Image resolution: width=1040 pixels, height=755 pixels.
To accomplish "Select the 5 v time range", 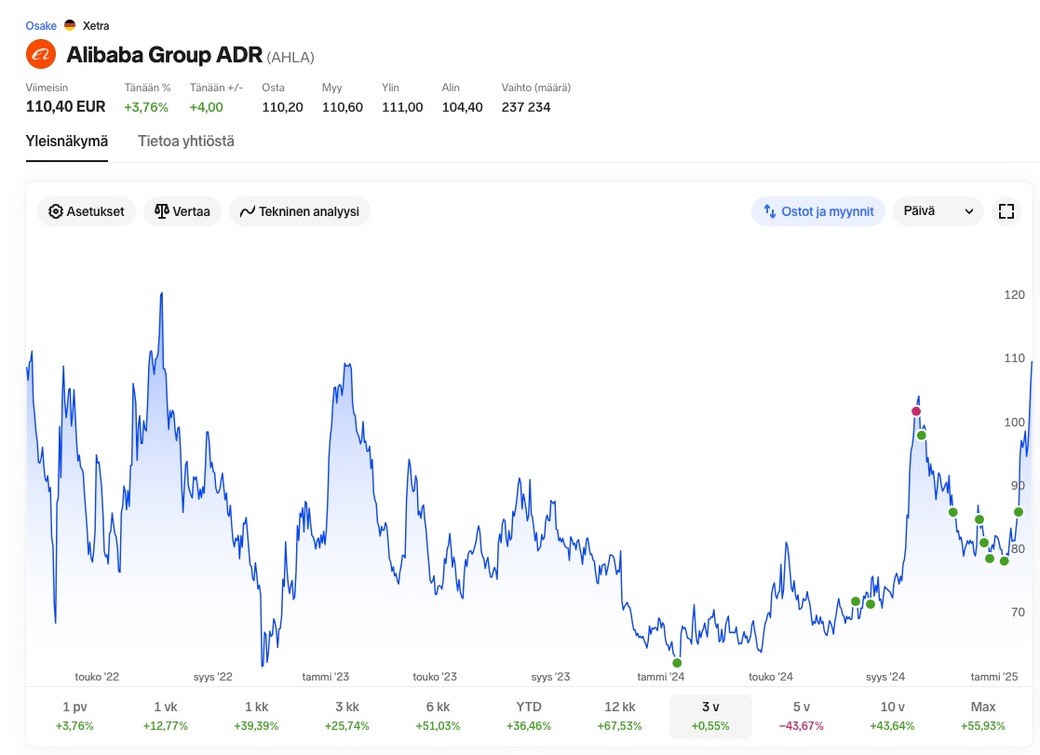I will point(801,716).
